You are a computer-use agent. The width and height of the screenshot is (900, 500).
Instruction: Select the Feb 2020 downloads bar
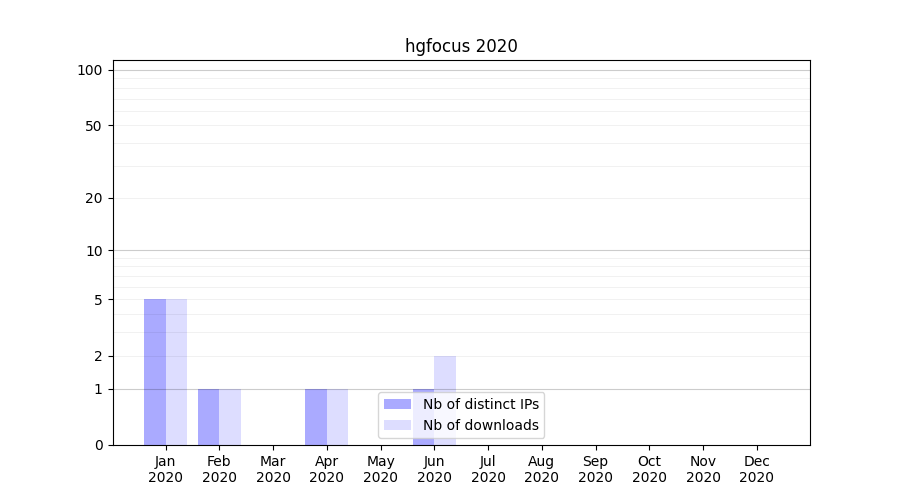[x=230, y=417]
